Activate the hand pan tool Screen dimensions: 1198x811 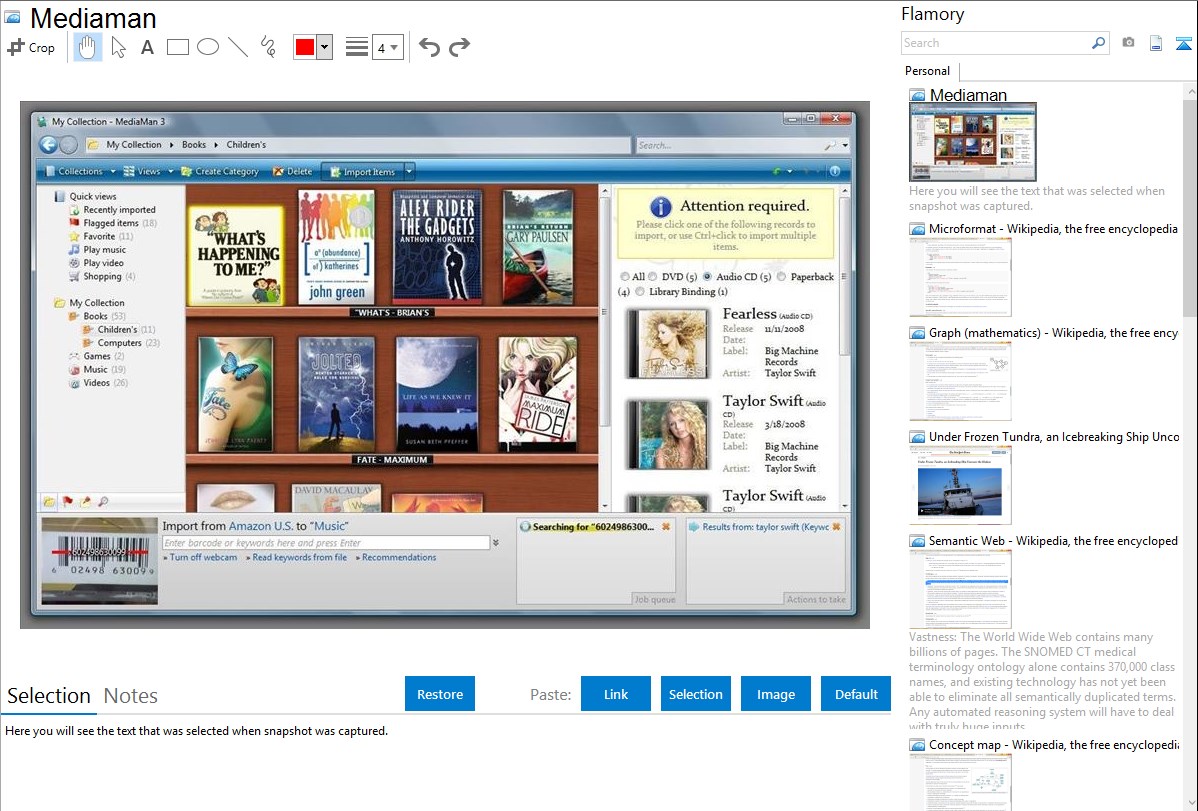click(x=87, y=47)
